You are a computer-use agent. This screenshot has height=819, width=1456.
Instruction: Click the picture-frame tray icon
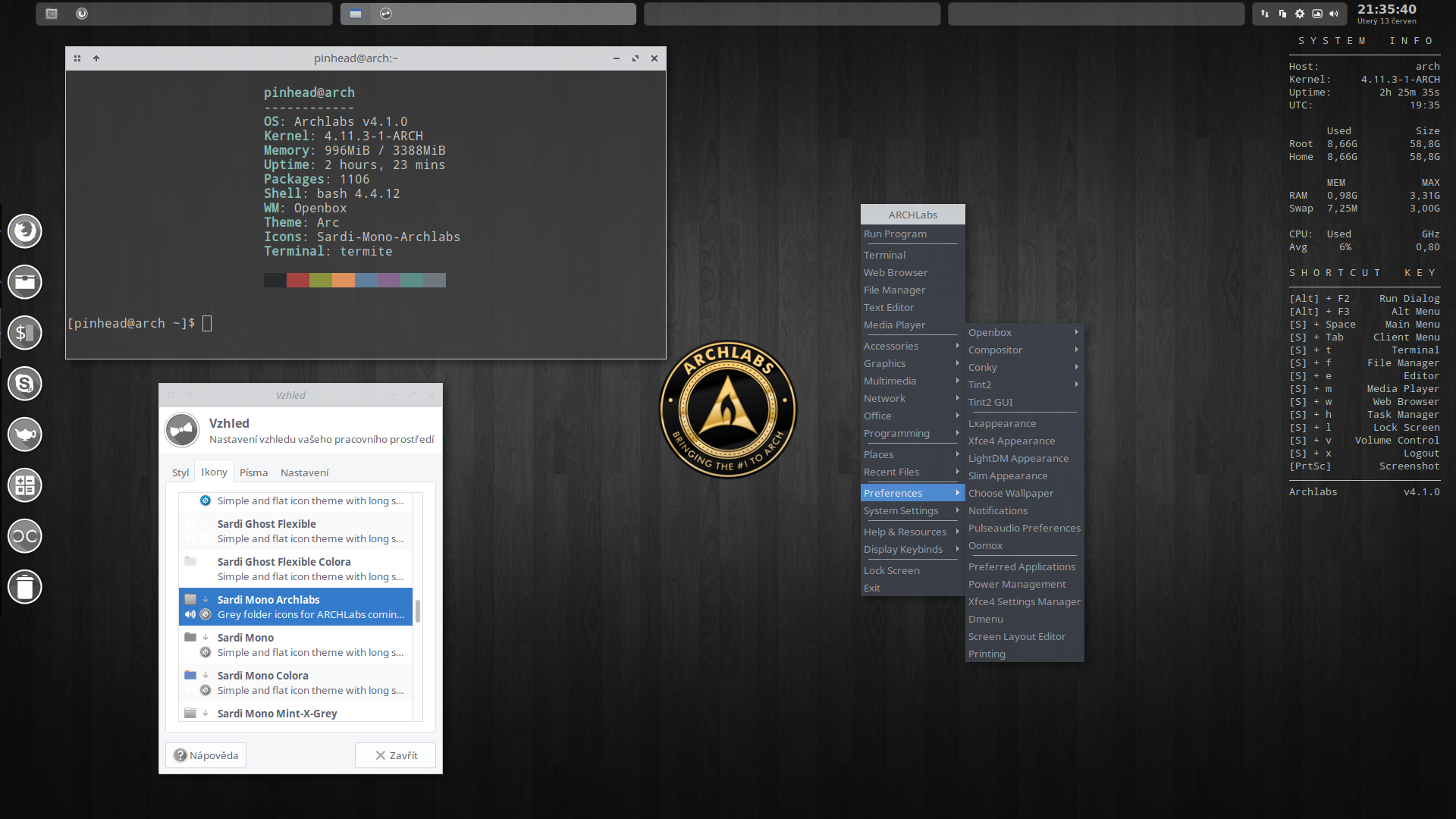[x=1317, y=14]
